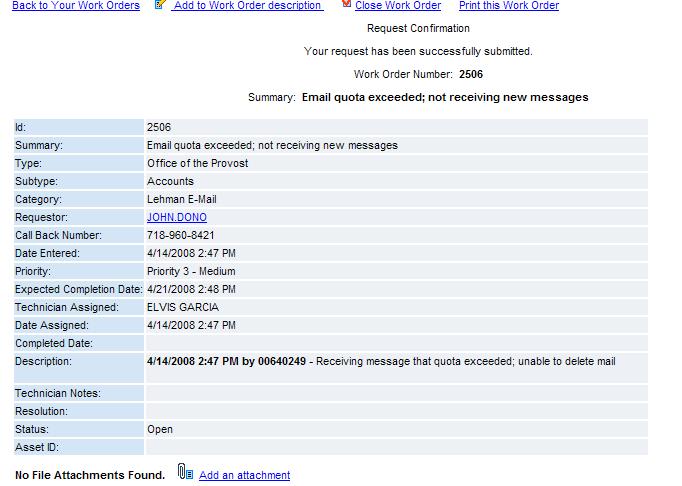Click the Id value 2506 in the table
Image resolution: width=682 pixels, height=486 pixels.
[x=158, y=127]
